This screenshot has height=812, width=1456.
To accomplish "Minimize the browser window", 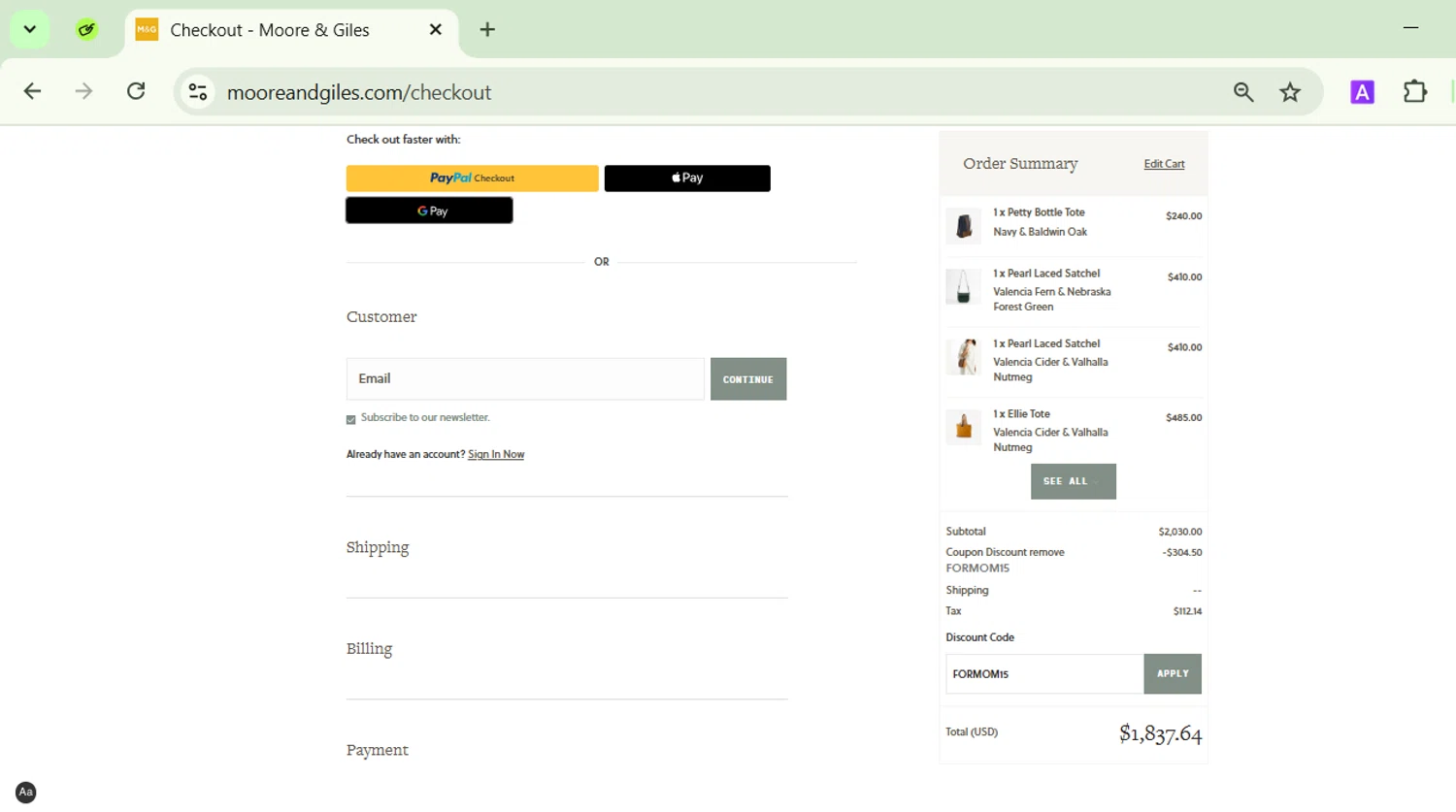I will [1411, 29].
